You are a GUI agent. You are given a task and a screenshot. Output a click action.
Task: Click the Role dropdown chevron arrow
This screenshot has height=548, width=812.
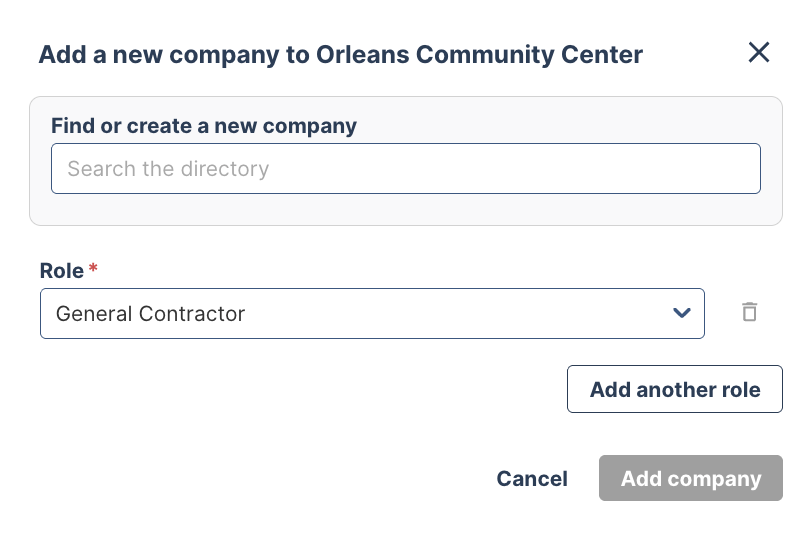(x=682, y=314)
